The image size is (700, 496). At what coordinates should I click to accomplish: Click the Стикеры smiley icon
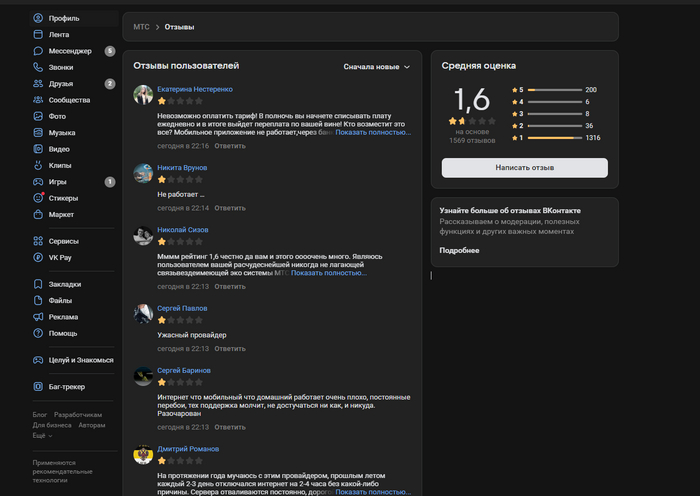[x=38, y=198]
